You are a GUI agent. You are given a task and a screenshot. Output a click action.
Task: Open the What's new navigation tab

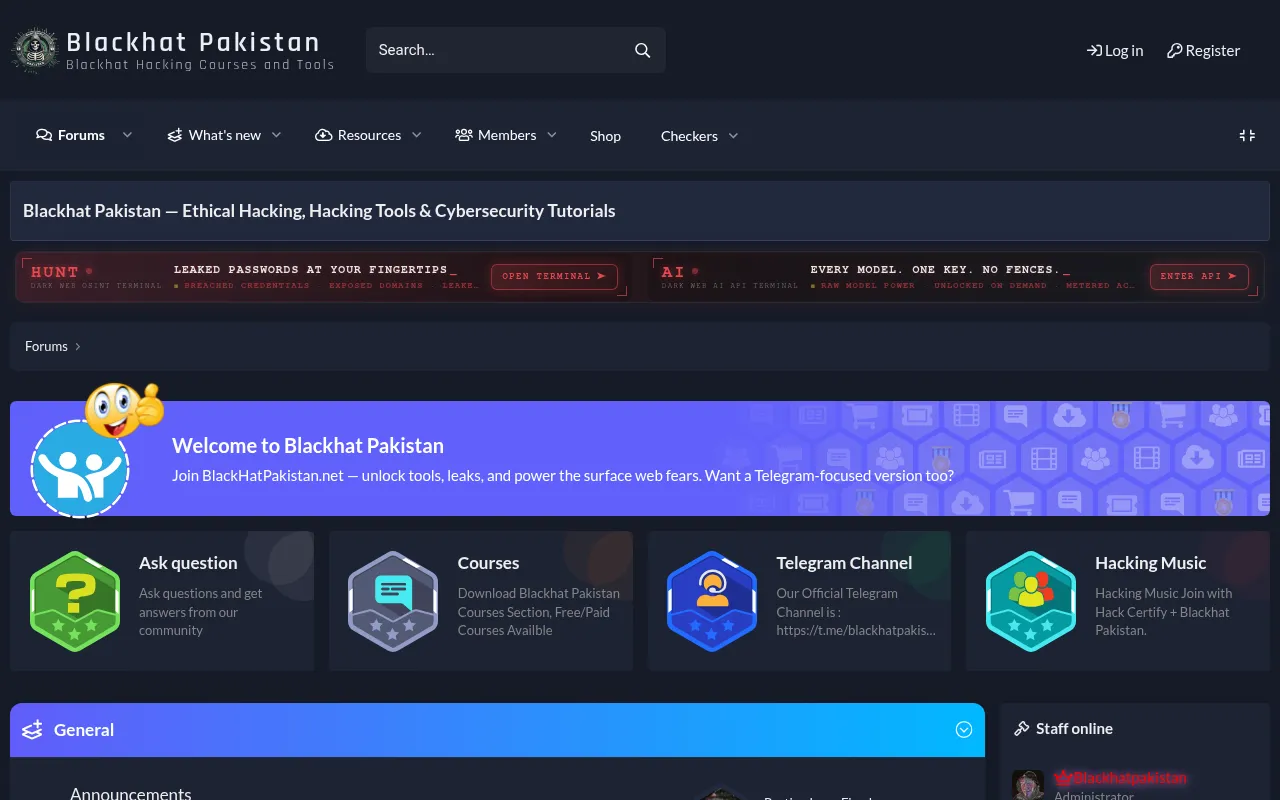click(214, 135)
